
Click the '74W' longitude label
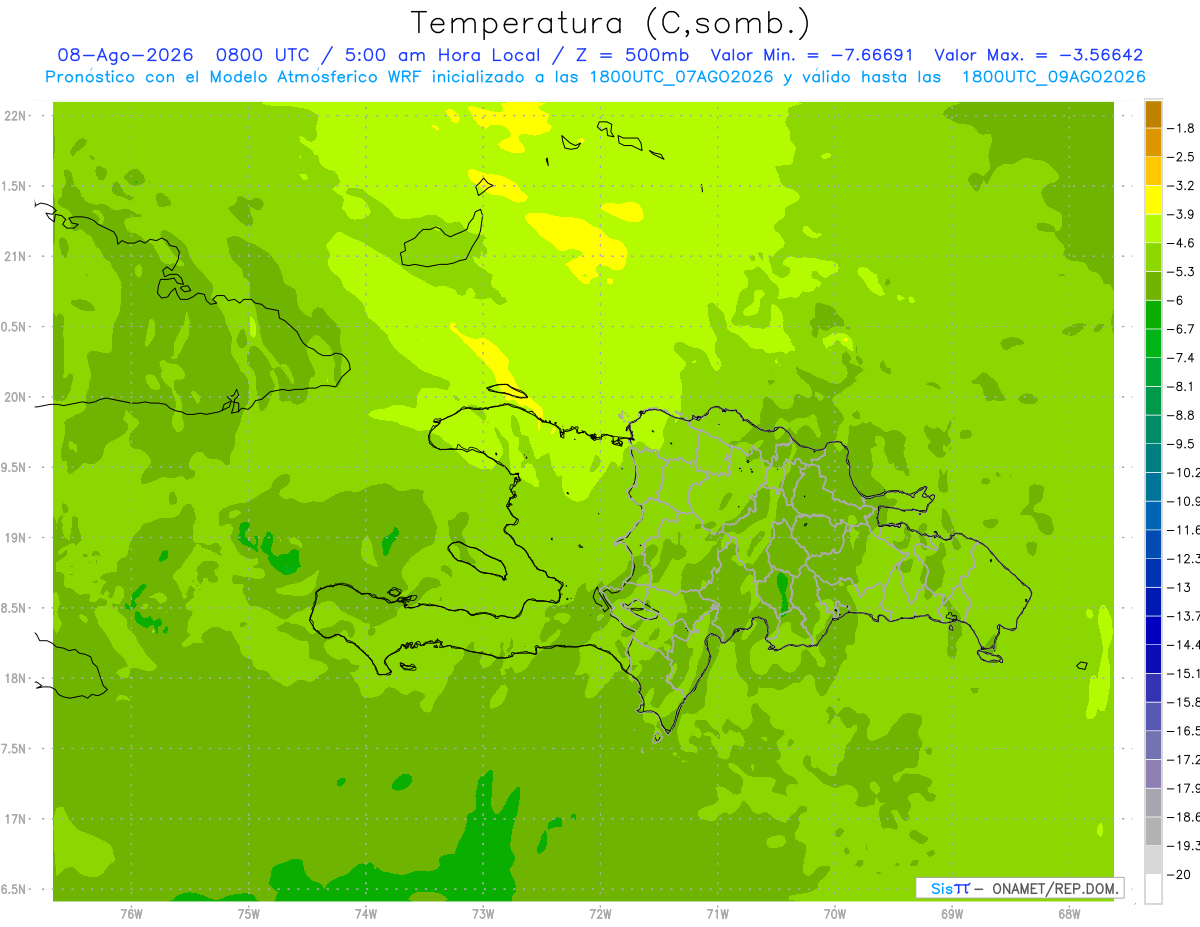pyautogui.click(x=366, y=913)
